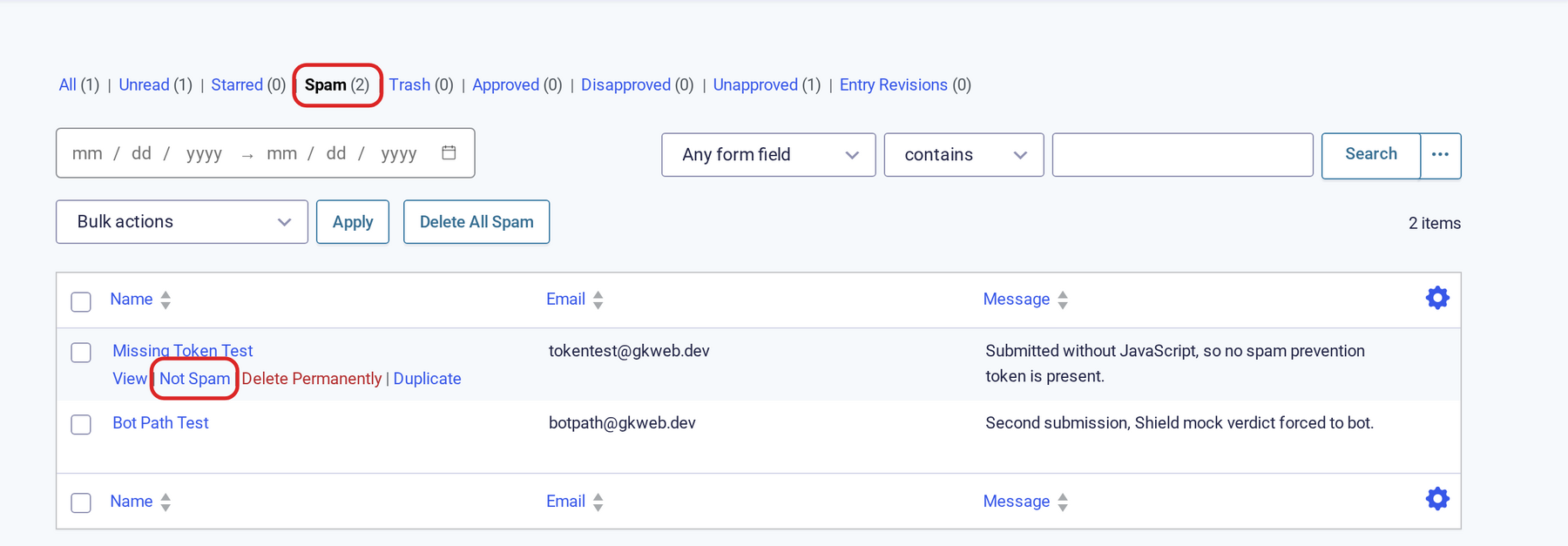
Task: Open the Missing Token Test entry
Action: (182, 351)
